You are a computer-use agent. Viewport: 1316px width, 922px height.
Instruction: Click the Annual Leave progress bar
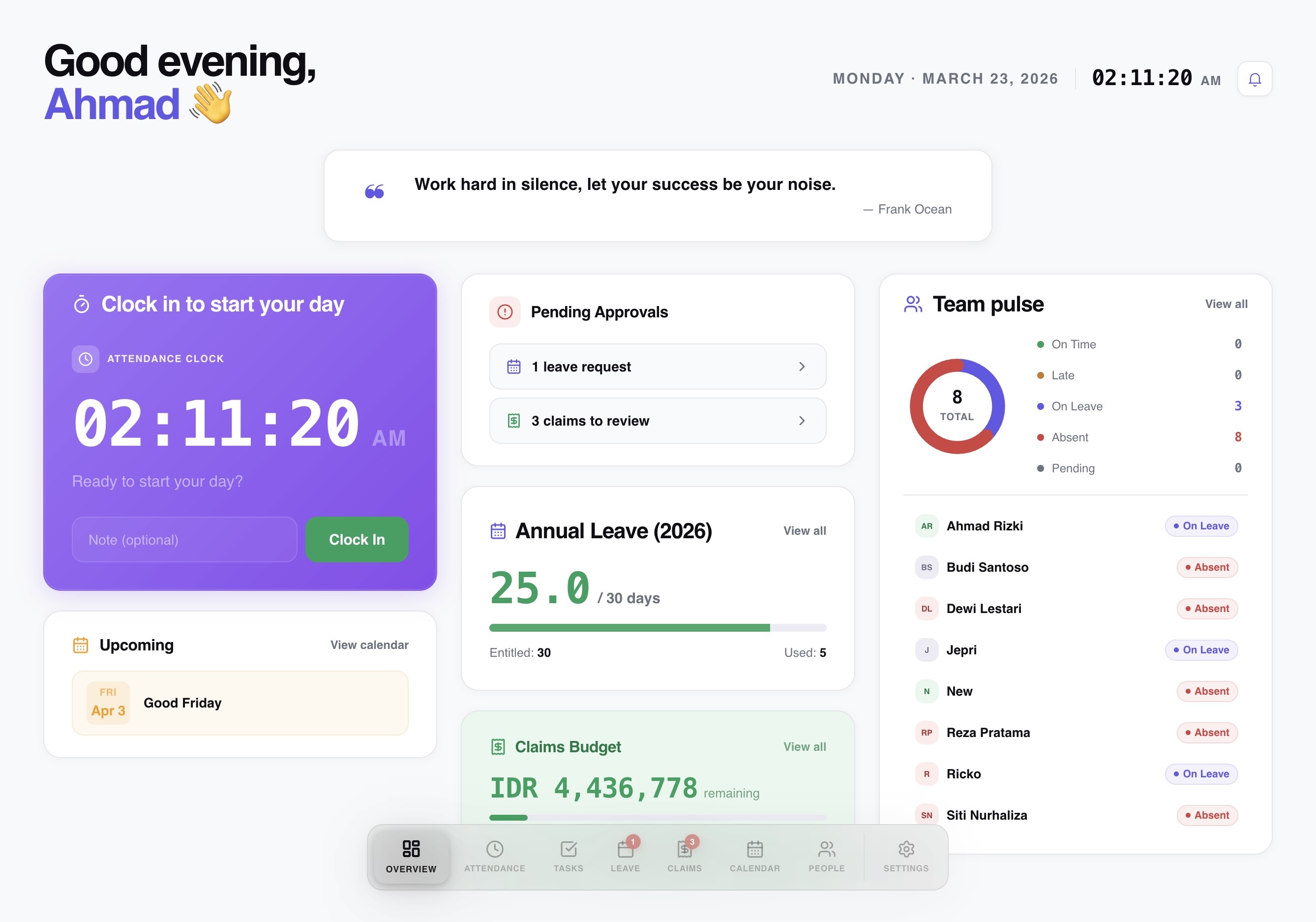coord(657,628)
